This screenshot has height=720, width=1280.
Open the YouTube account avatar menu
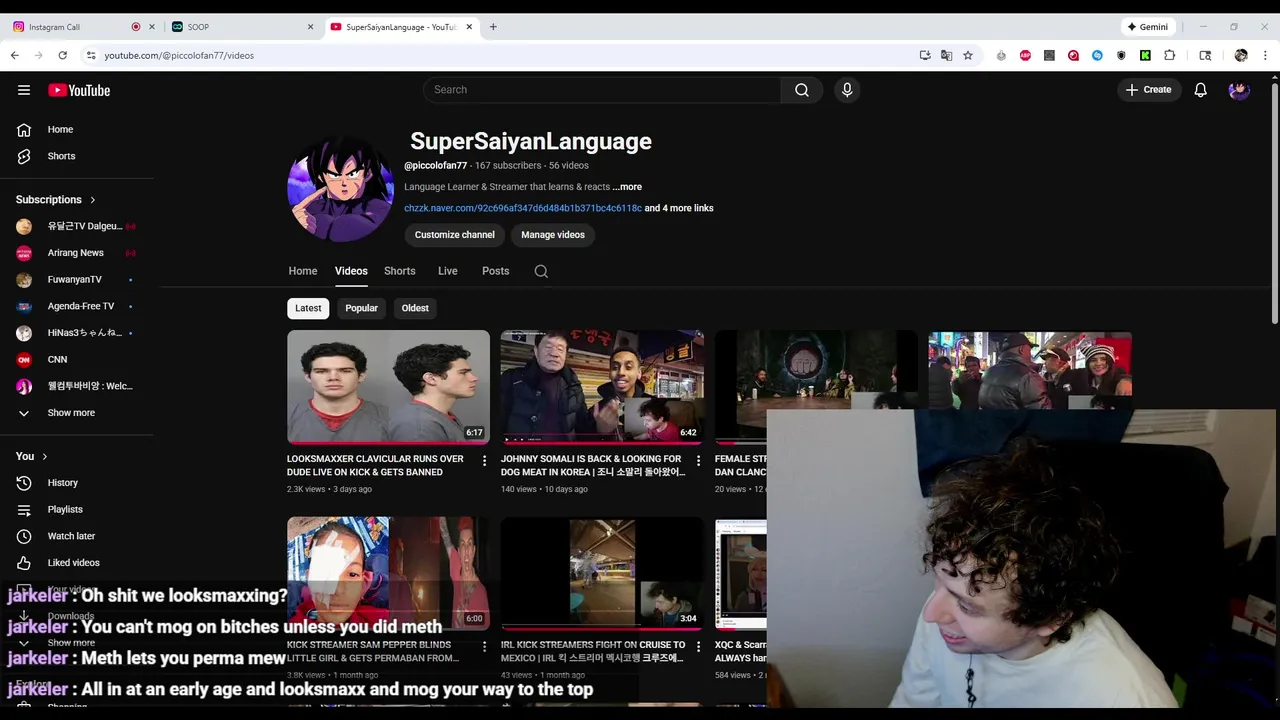(1239, 90)
